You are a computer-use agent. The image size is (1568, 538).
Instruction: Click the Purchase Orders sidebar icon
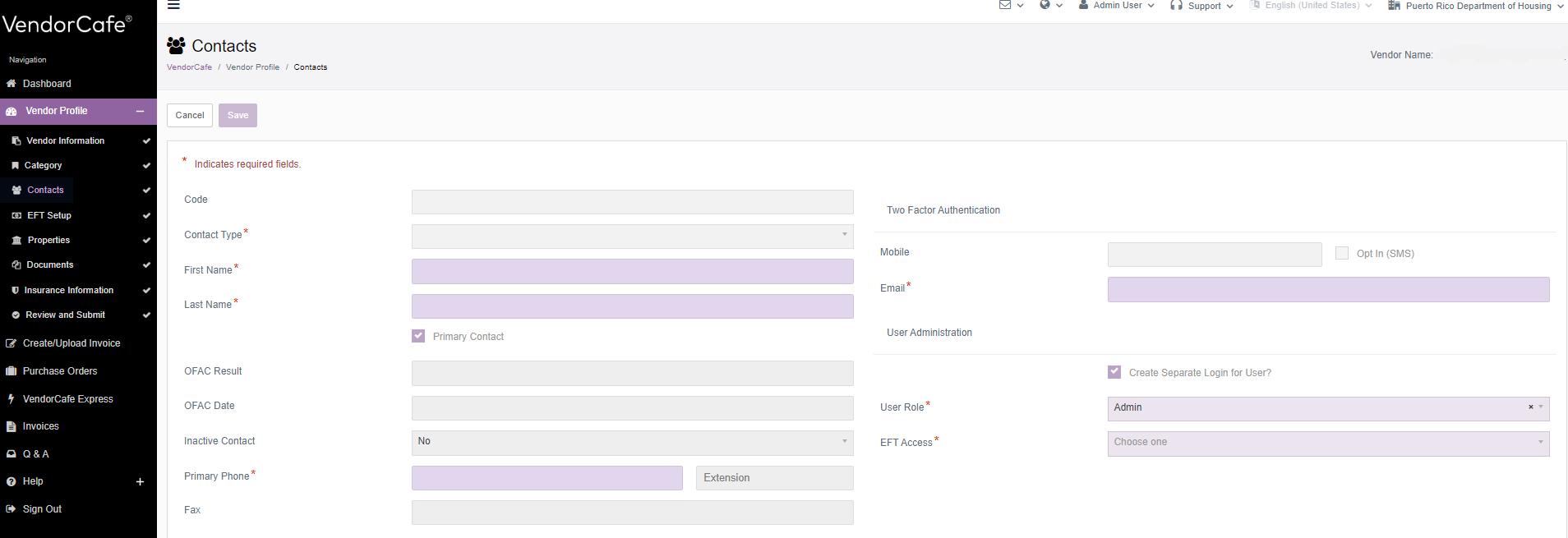12,371
